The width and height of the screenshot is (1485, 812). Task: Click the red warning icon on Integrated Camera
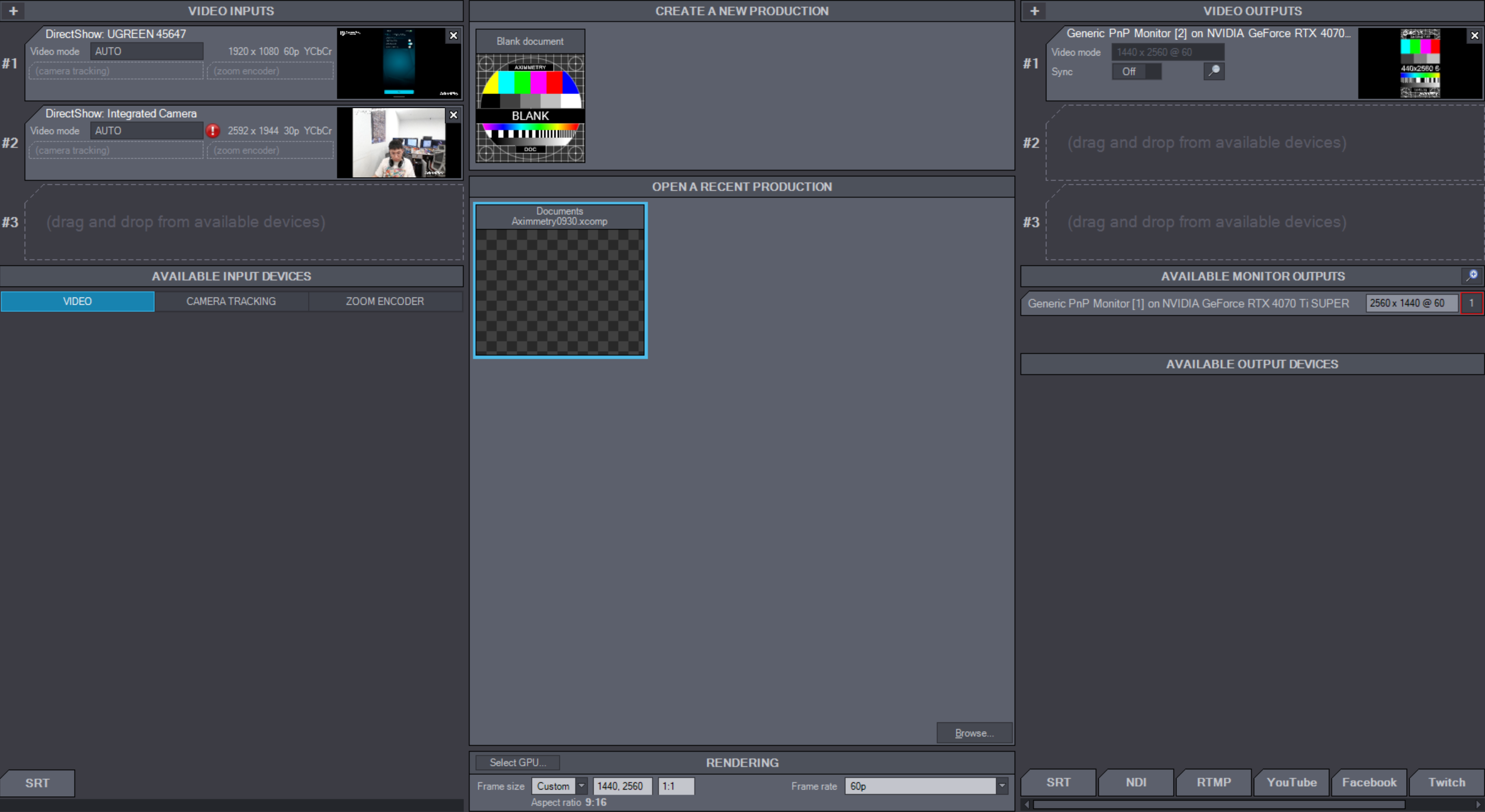[213, 131]
